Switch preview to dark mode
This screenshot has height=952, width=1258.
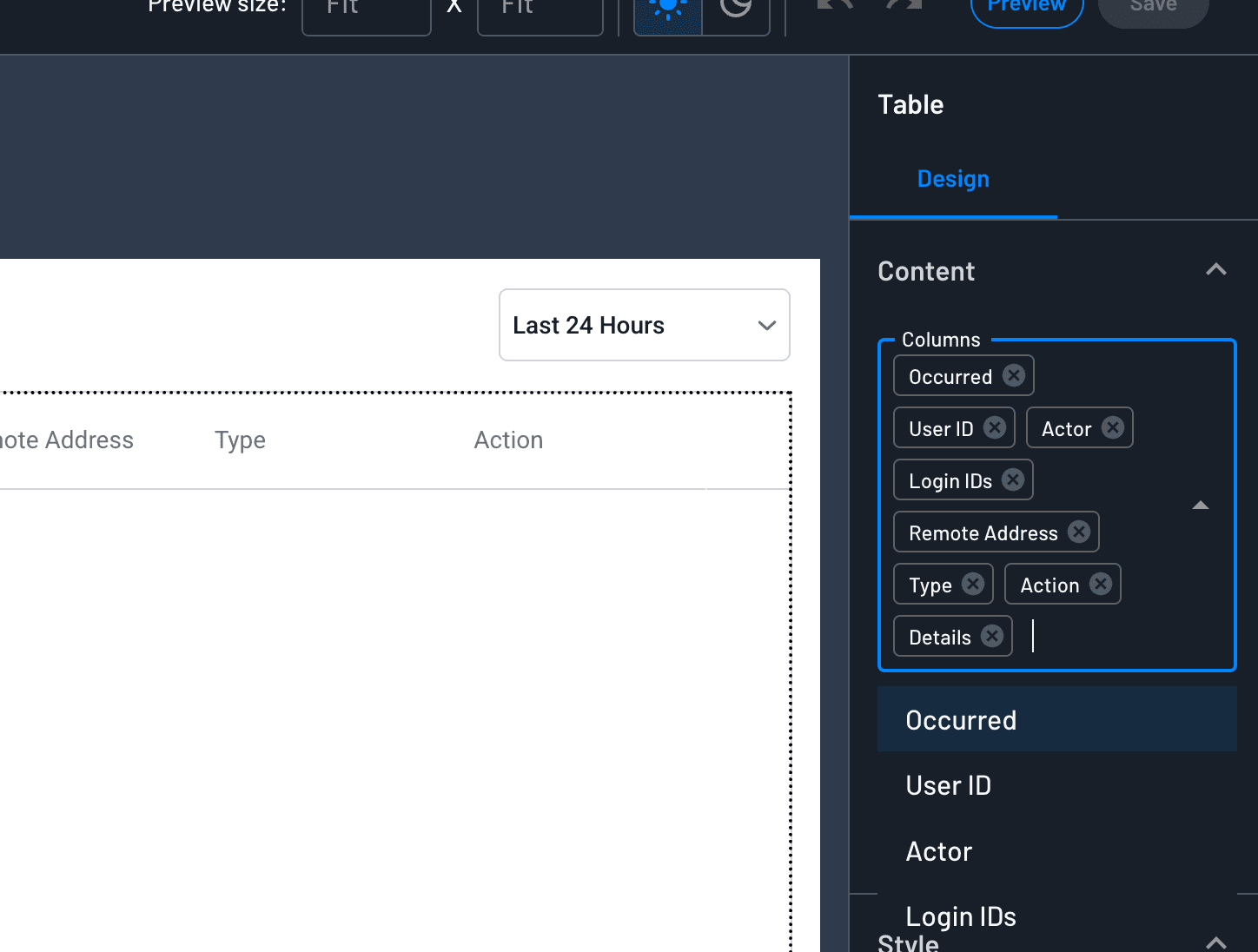pyautogui.click(x=734, y=9)
